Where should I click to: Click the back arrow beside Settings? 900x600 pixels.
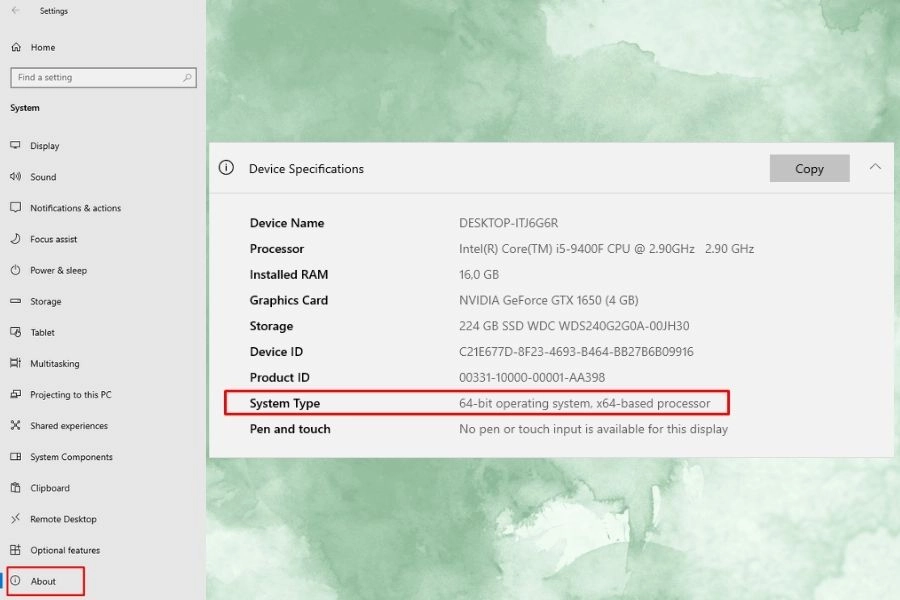click(x=15, y=10)
